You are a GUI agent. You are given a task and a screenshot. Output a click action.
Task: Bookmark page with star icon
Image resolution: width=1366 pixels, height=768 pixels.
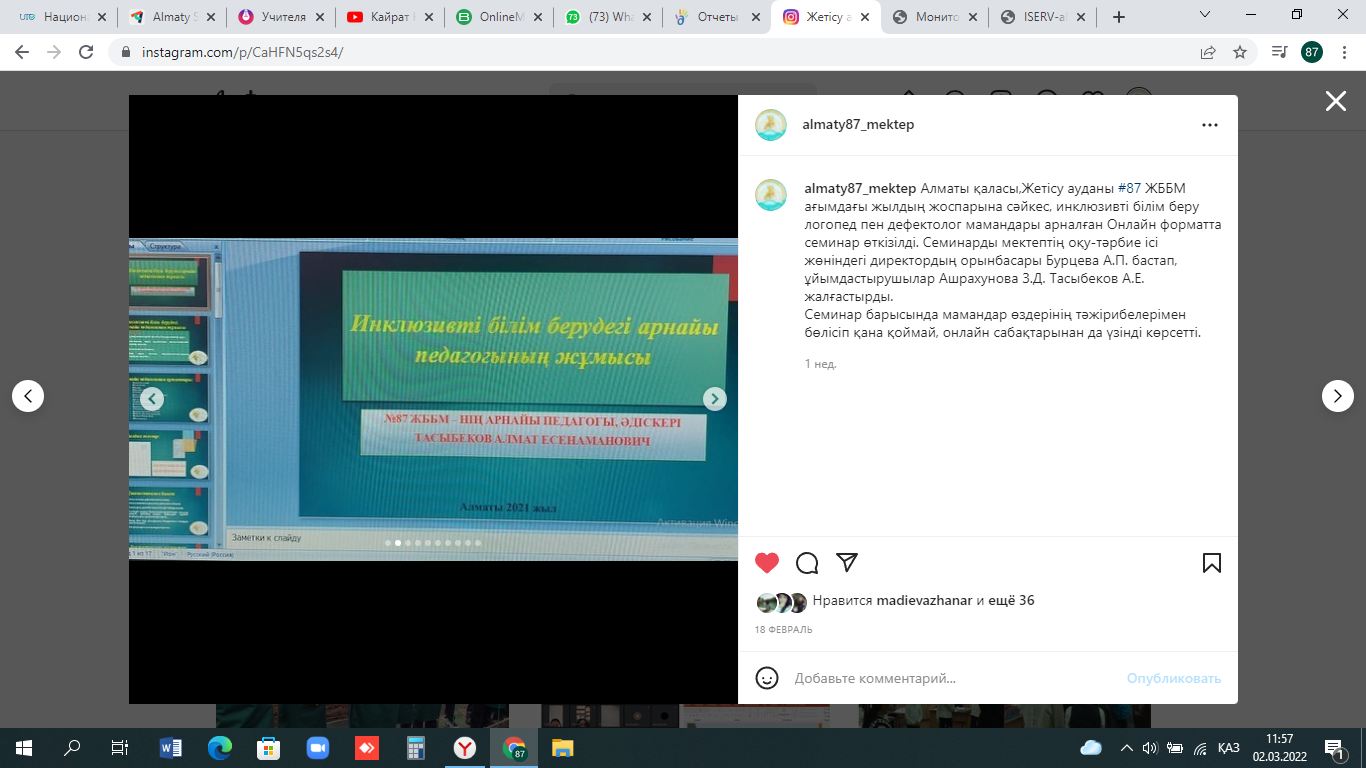pyautogui.click(x=1240, y=52)
